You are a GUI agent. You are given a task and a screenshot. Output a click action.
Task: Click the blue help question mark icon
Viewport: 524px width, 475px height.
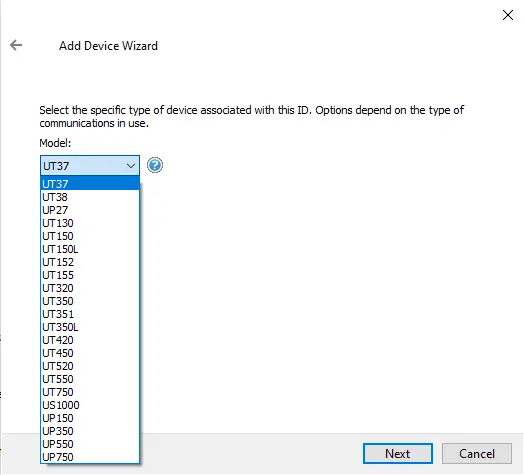[x=155, y=165]
